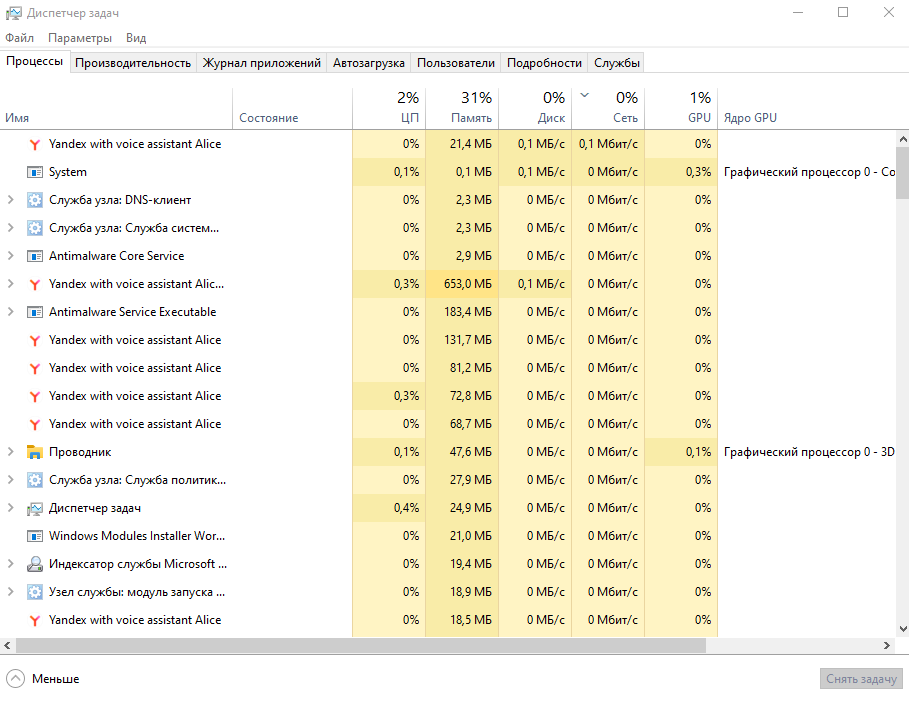Expand the DNS-клиент service row
909x701 pixels.
(x=10, y=200)
